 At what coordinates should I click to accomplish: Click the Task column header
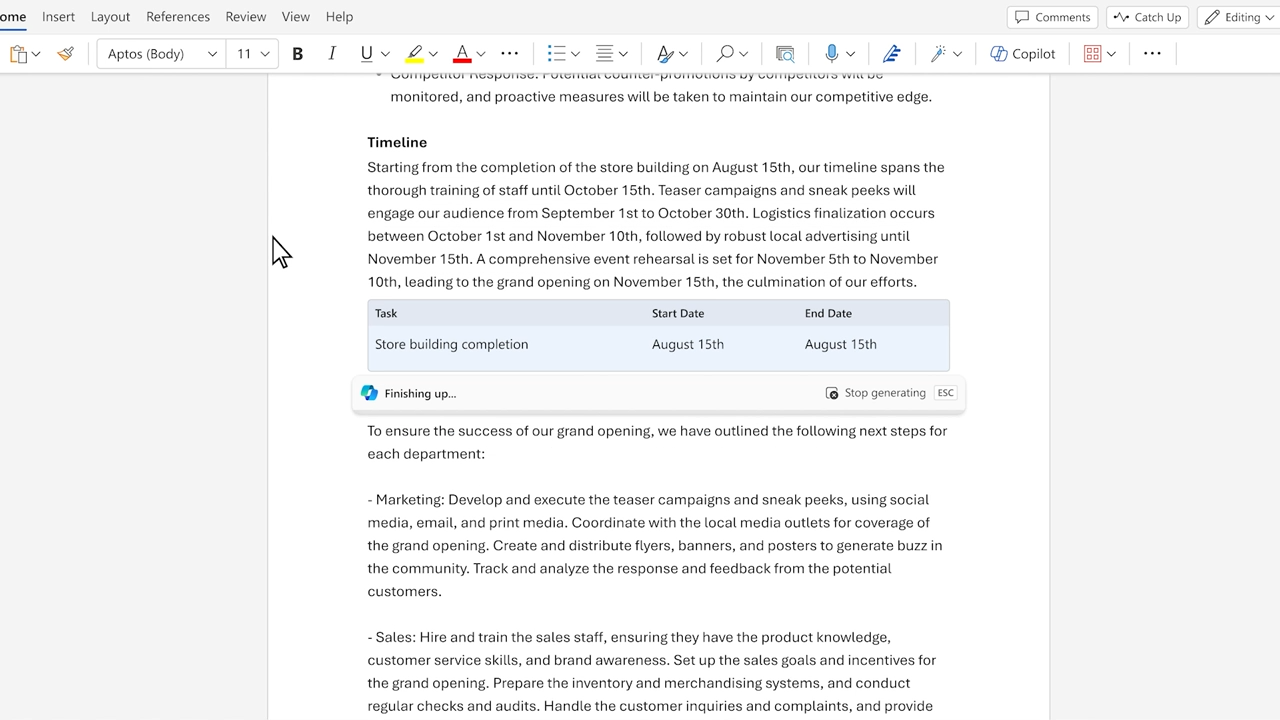pyautogui.click(x=386, y=313)
